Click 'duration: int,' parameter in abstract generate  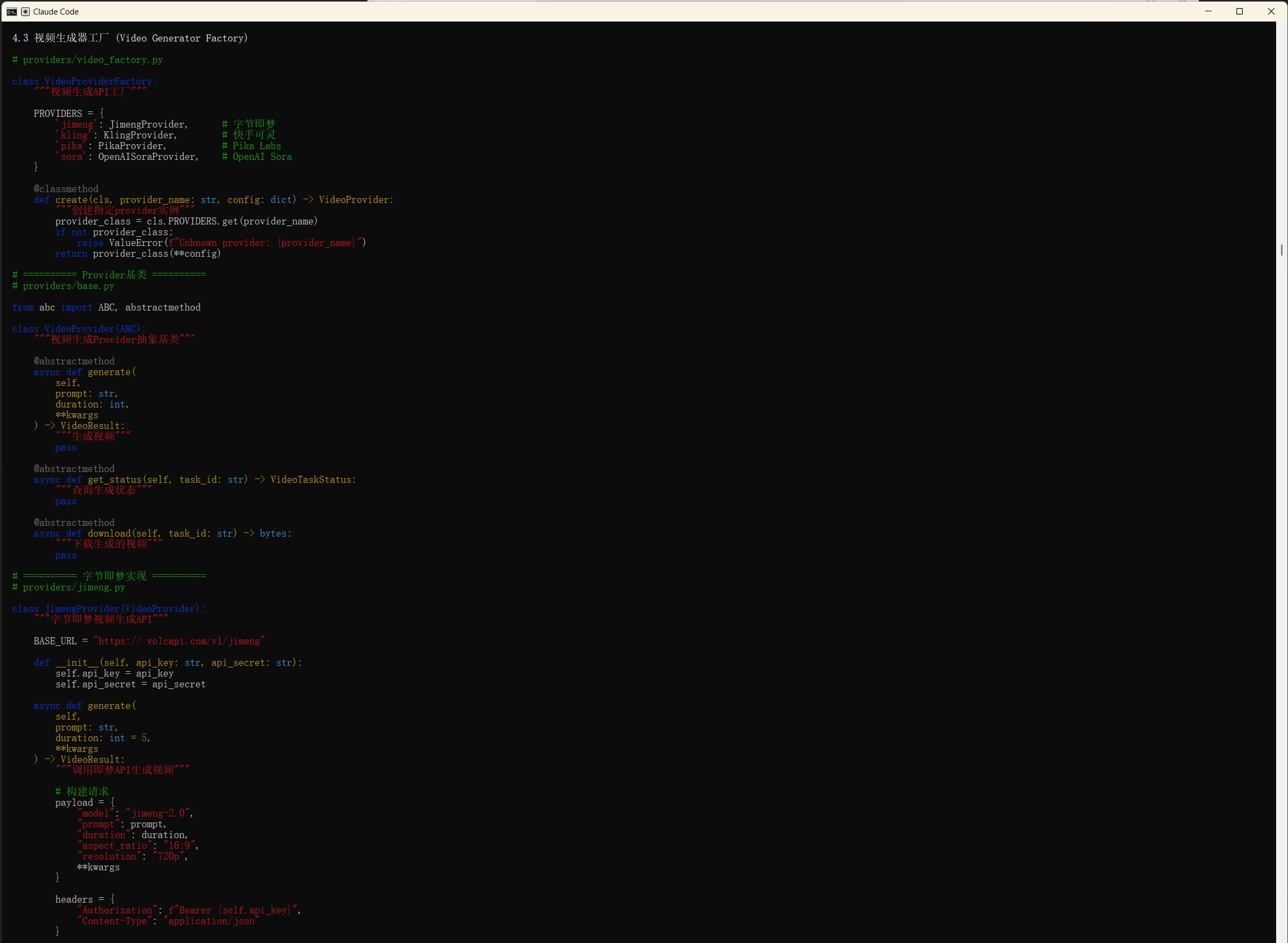pos(93,405)
